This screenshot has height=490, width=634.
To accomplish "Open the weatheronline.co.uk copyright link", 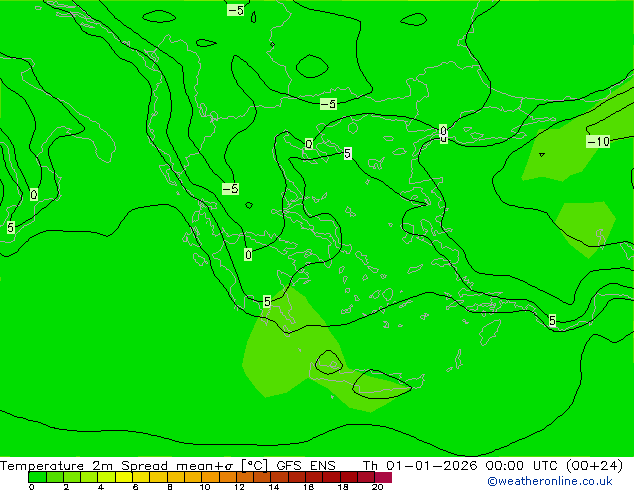I will pos(550,481).
